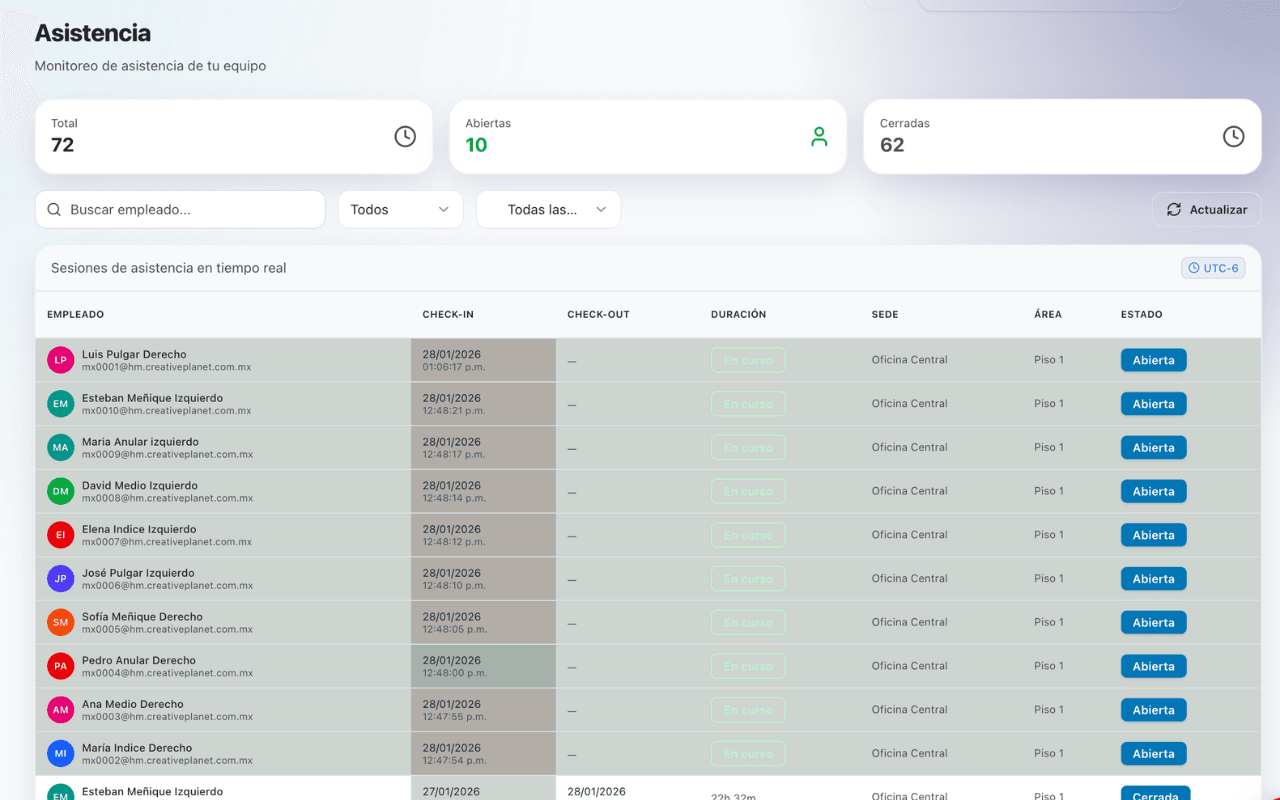Click the clock icon in the UTC-6 badge
The height and width of the screenshot is (800, 1280).
coord(1193,268)
